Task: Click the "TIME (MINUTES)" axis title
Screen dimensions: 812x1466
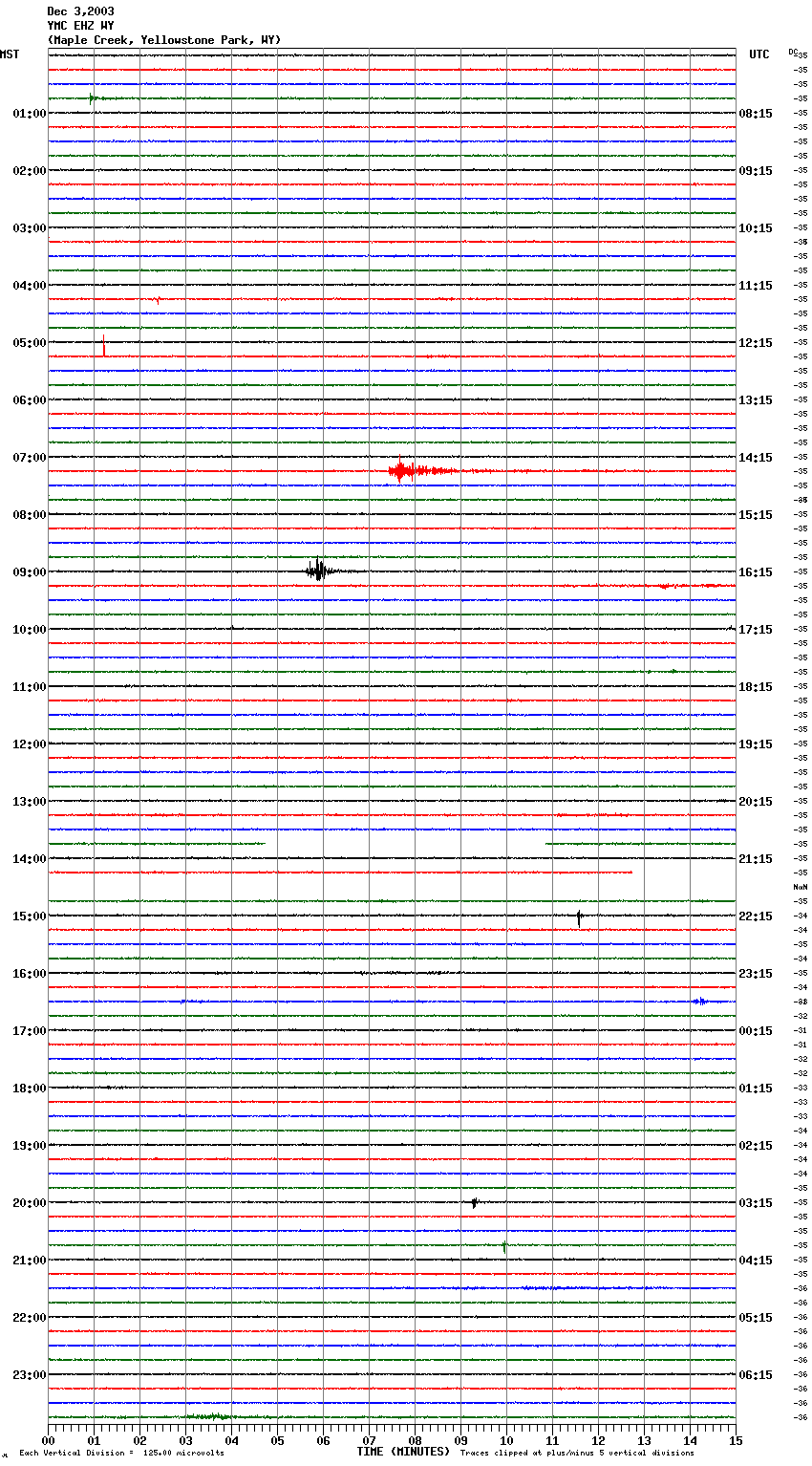Action: [403, 1452]
